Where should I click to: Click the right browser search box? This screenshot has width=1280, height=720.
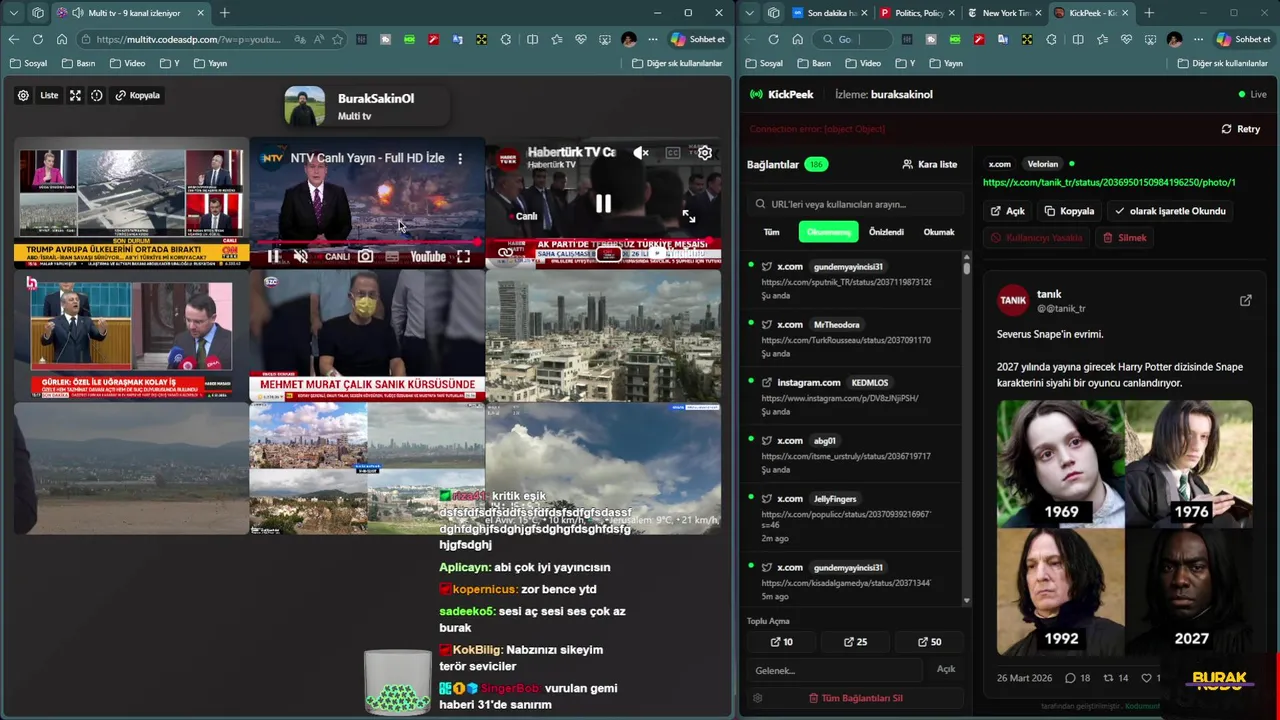coord(852,39)
